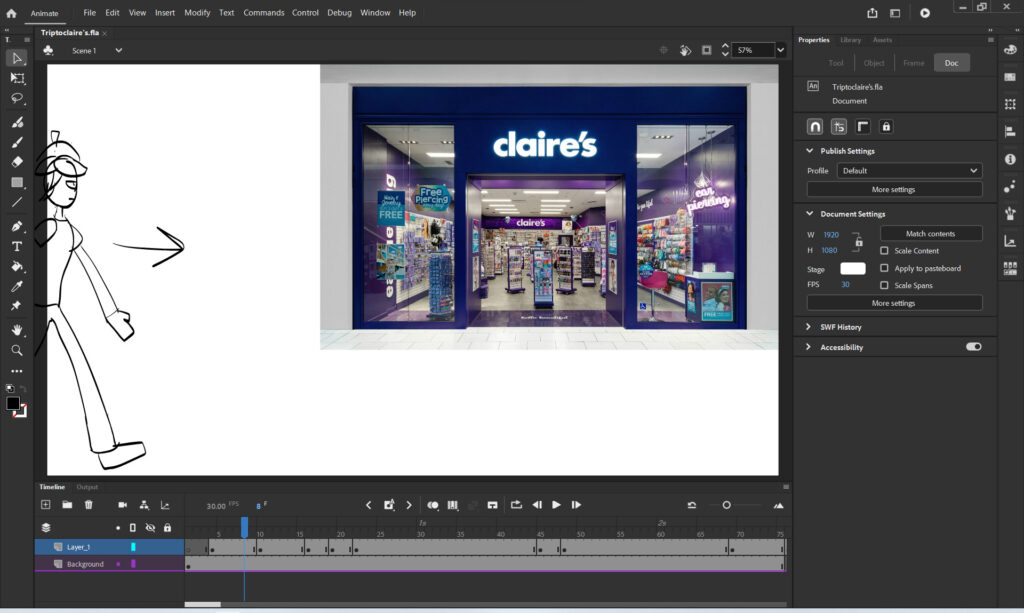The image size is (1024, 613).
Task: Switch to the Assets tab
Action: click(x=882, y=40)
